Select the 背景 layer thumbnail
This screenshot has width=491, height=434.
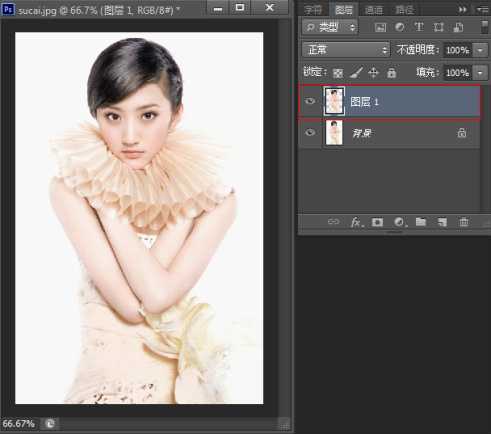tap(334, 133)
